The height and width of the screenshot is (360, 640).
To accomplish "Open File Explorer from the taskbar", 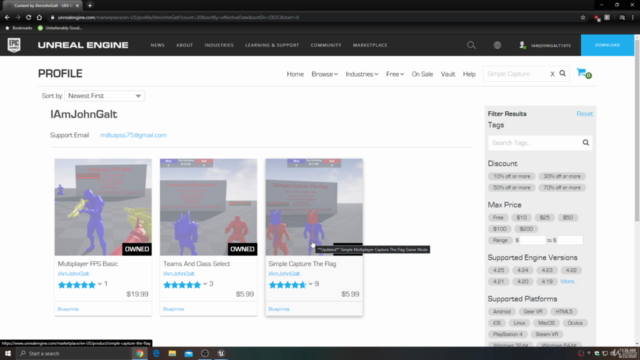I will tap(172, 353).
